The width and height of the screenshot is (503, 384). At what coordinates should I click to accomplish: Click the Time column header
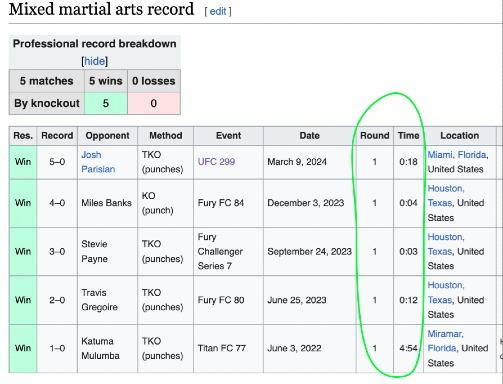(408, 136)
